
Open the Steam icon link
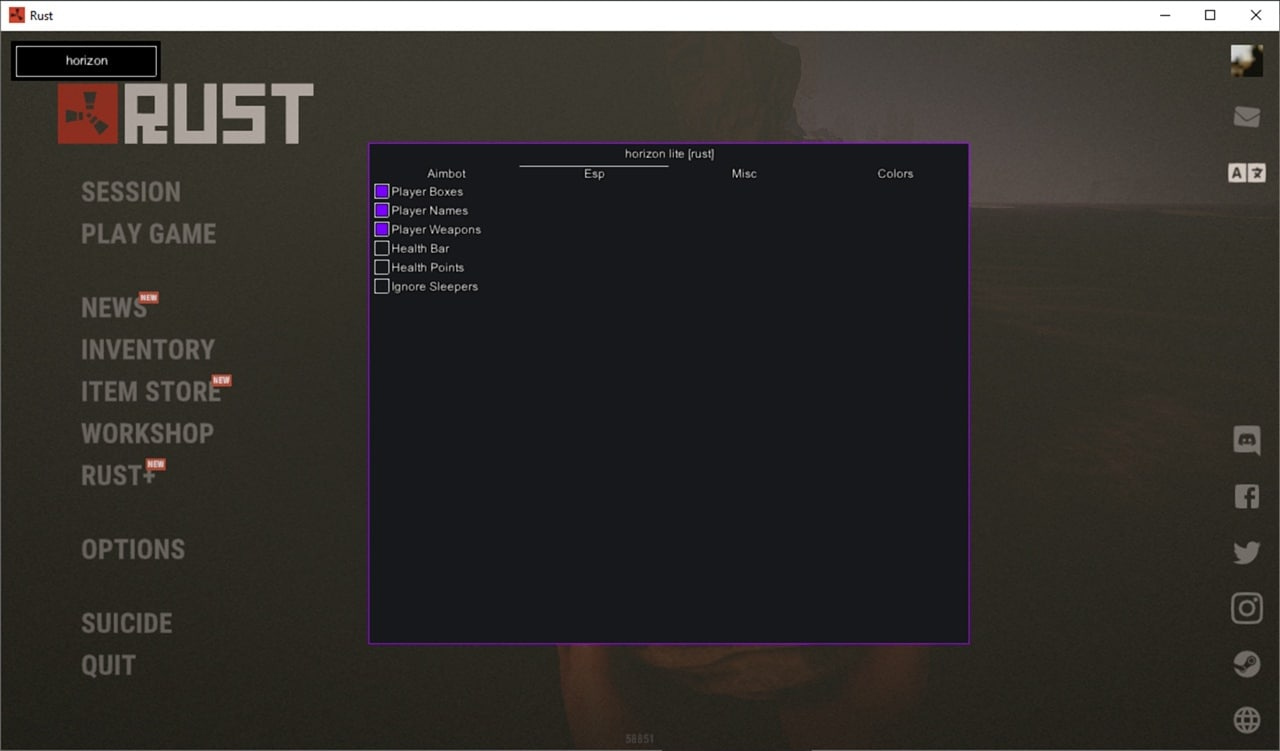click(x=1246, y=664)
